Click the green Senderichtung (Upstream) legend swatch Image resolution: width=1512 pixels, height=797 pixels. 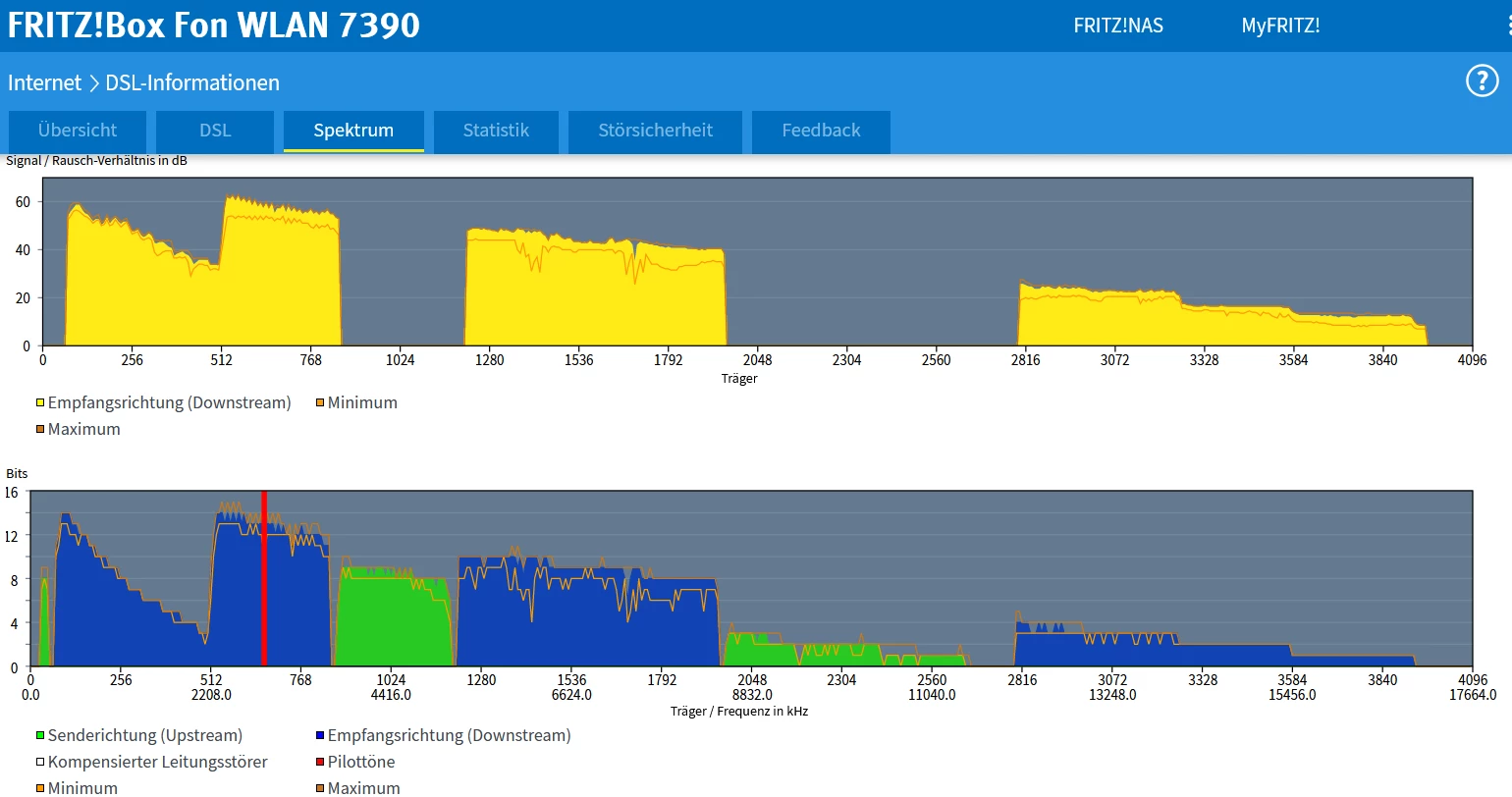(40, 735)
